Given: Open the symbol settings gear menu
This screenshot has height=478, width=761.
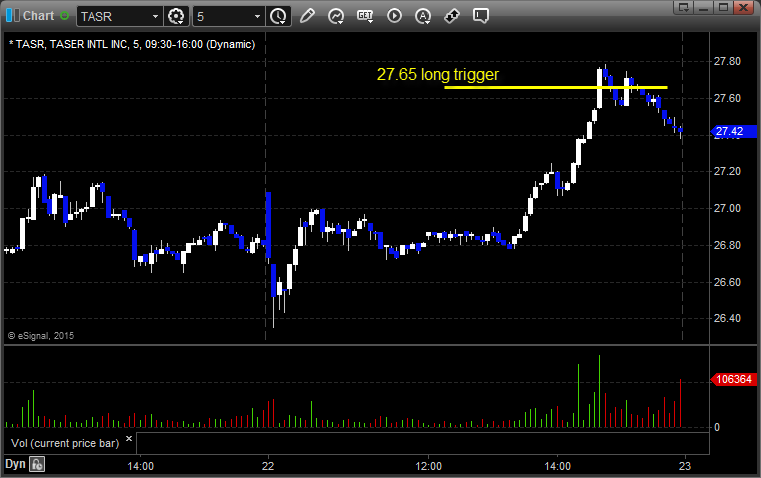Looking at the screenshot, I should 176,16.
